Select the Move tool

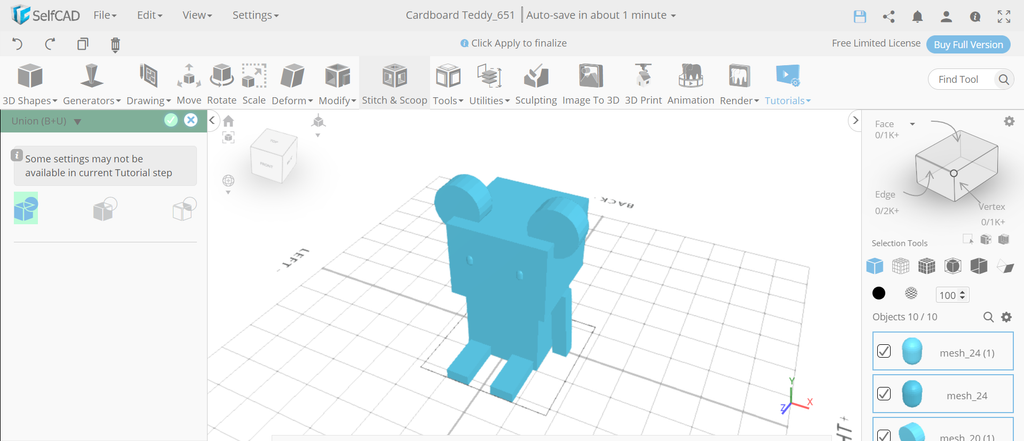click(189, 85)
